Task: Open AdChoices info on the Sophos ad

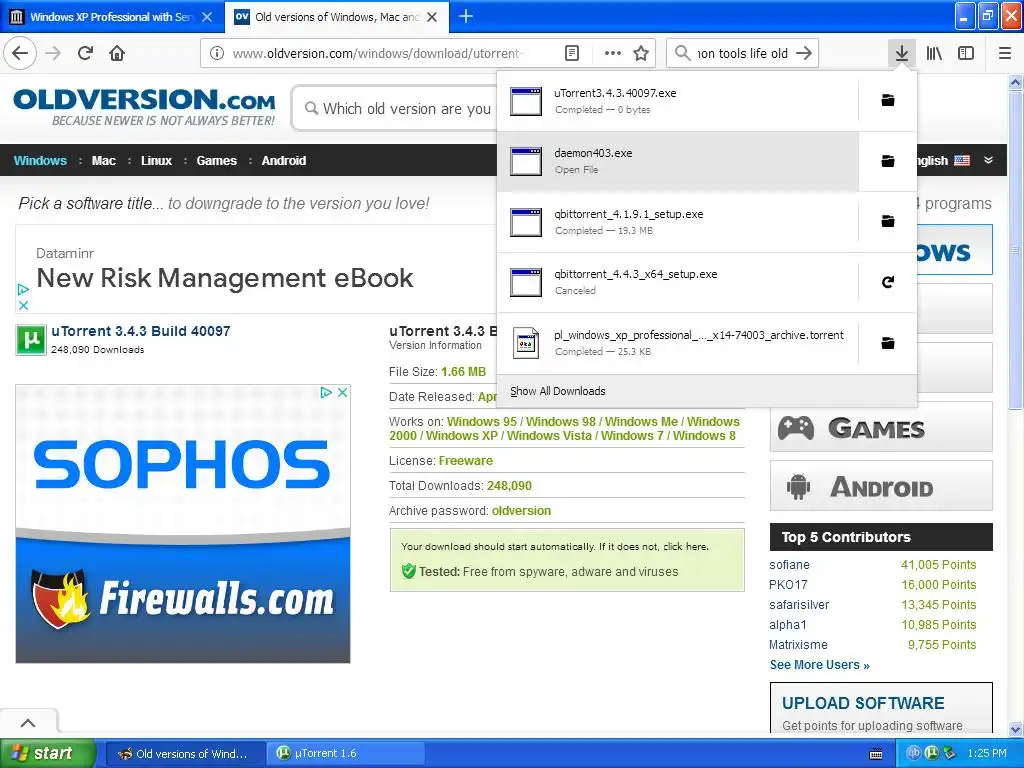Action: (x=326, y=392)
